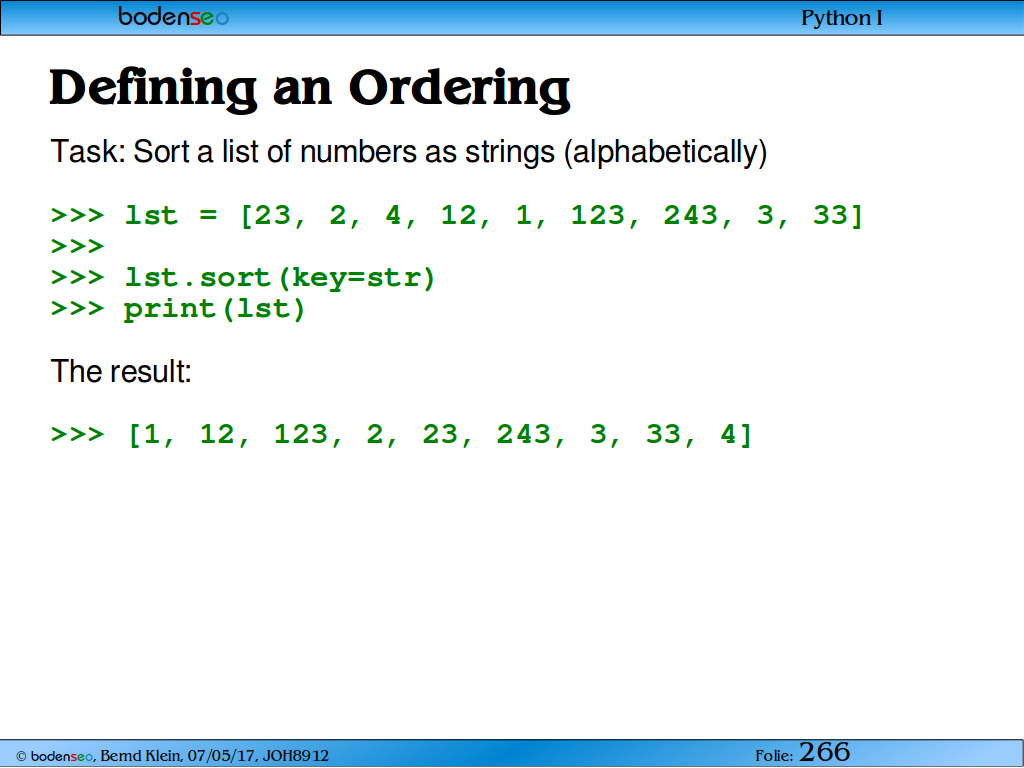Click the bodenseo logo in header
The height and width of the screenshot is (768, 1024).
174,16
